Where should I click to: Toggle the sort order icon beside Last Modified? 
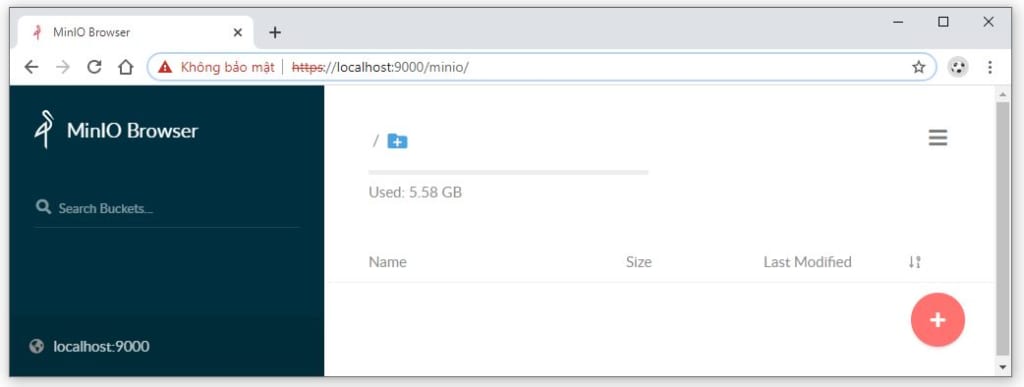pos(914,262)
